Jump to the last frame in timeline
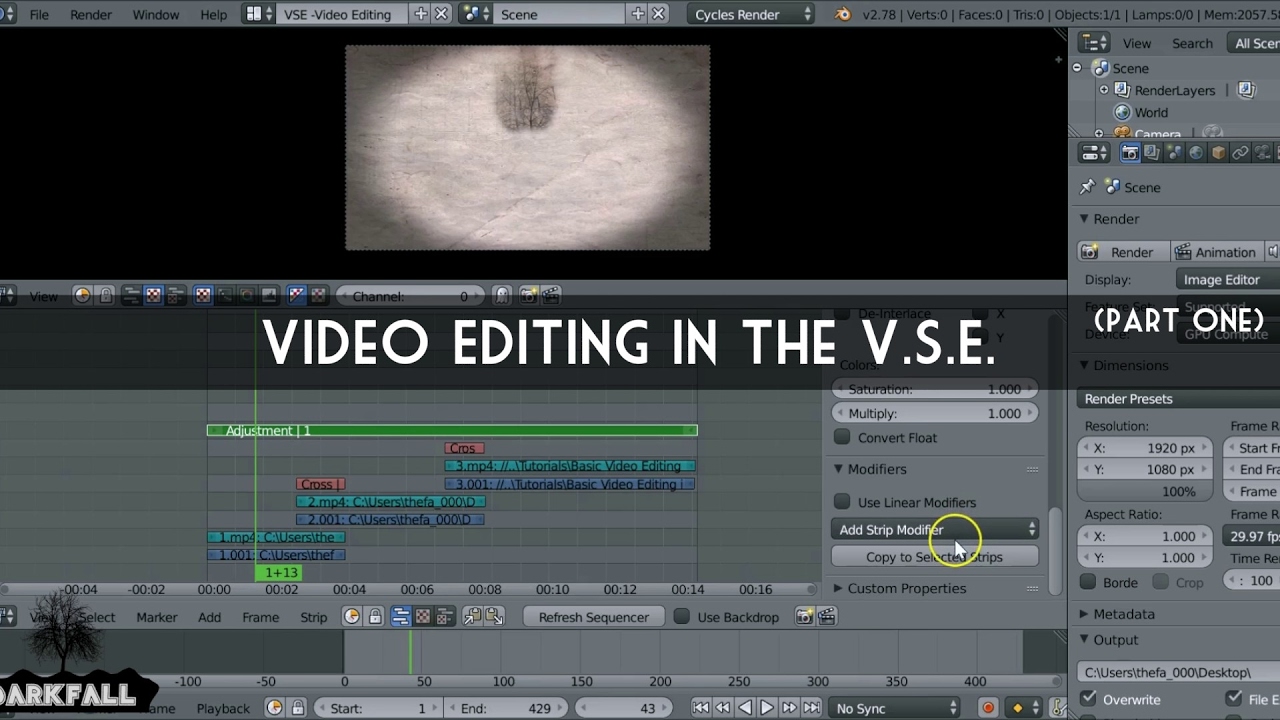 812,708
